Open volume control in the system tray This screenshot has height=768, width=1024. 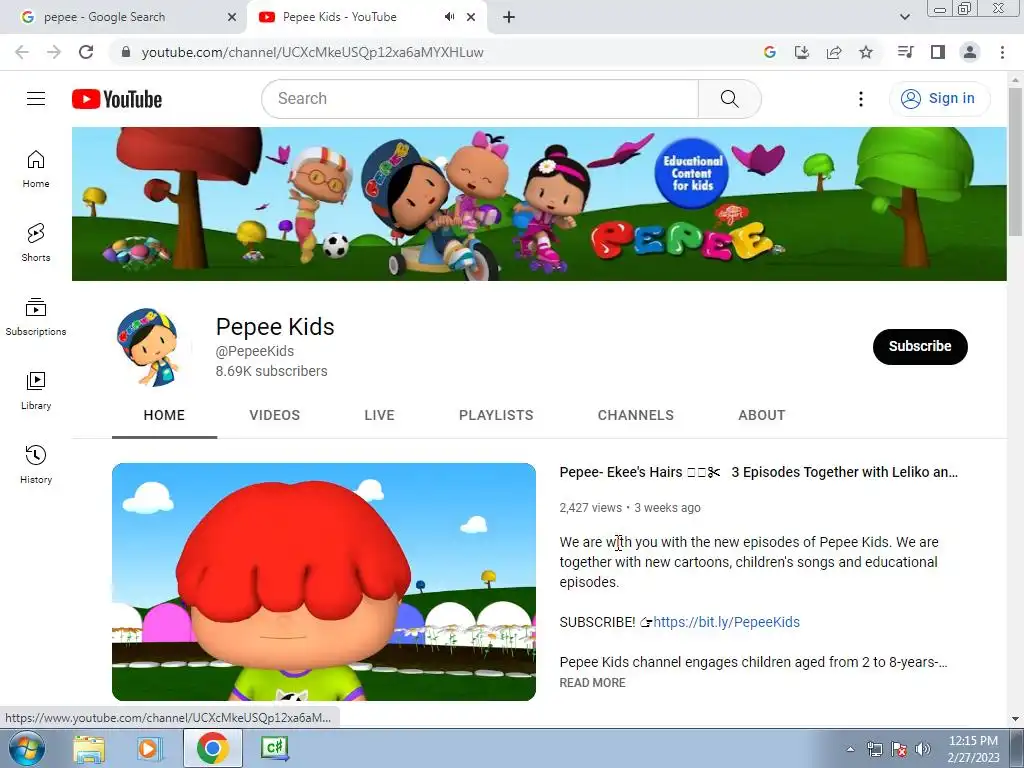point(923,749)
